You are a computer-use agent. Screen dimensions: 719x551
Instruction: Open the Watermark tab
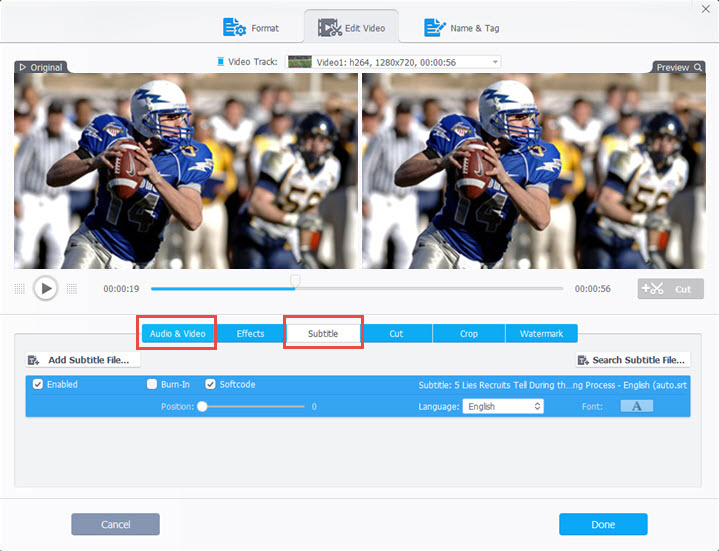pyautogui.click(x=542, y=333)
